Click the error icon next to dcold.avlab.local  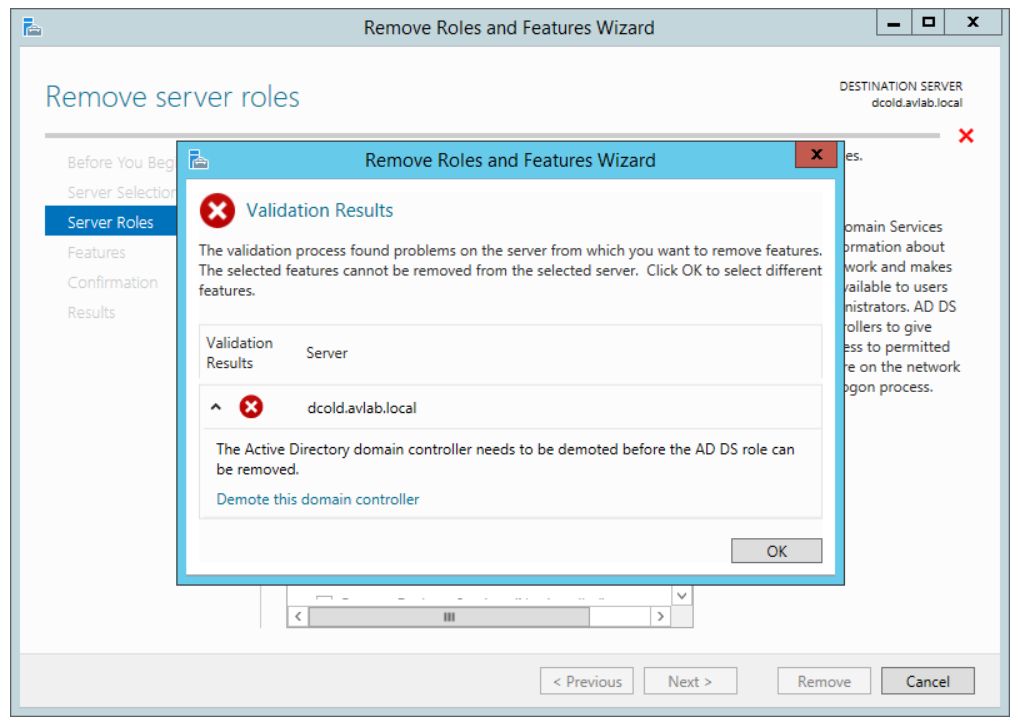tap(251, 407)
